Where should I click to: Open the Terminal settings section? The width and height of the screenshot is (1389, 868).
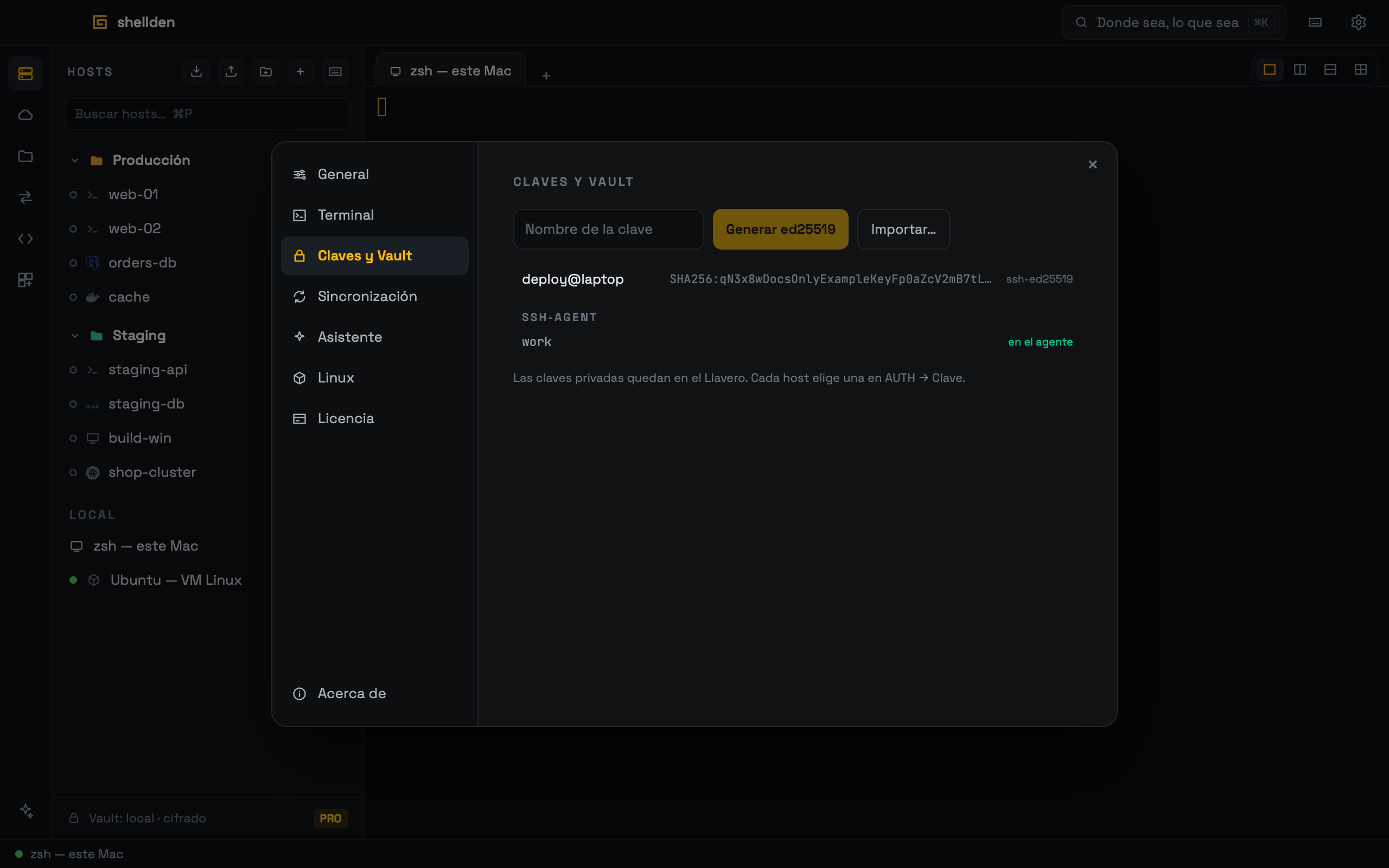pyautogui.click(x=375, y=215)
